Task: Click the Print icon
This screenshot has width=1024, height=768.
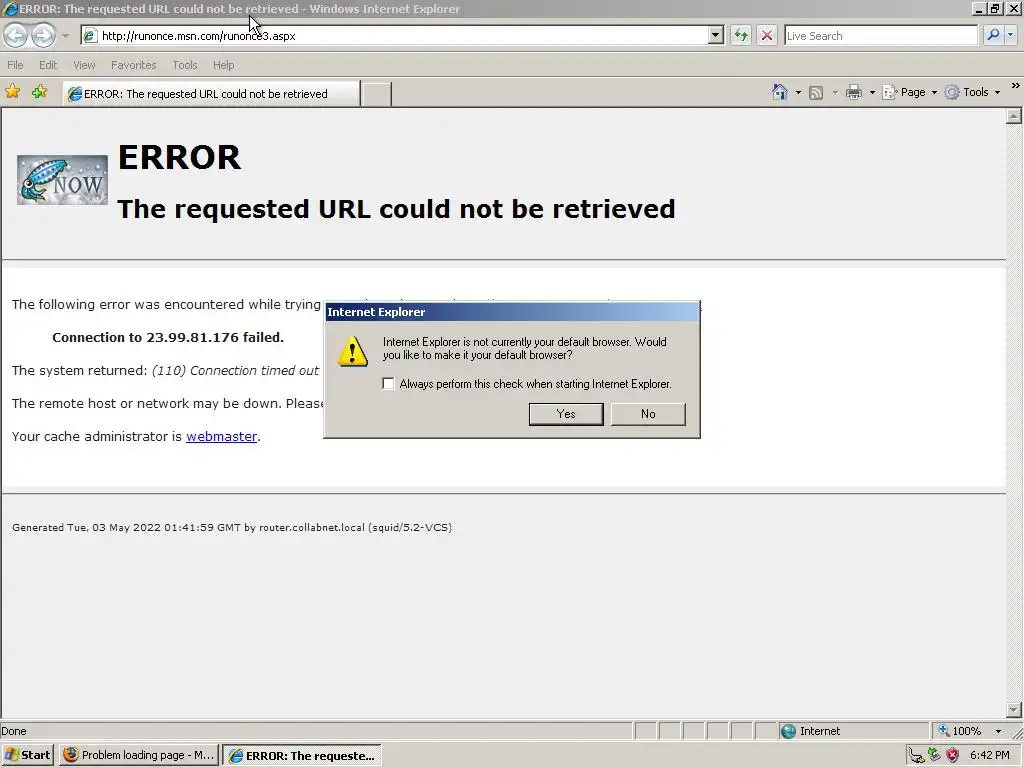Action: coord(854,92)
